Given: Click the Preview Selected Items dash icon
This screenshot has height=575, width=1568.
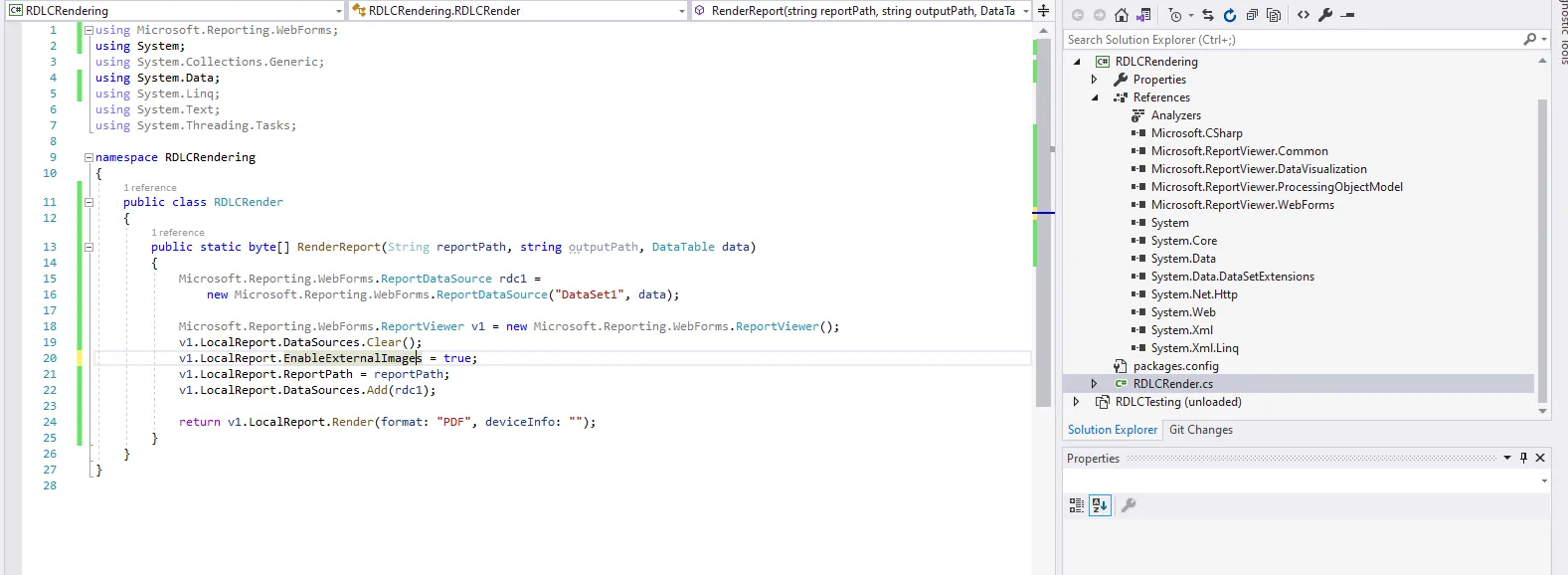Looking at the screenshot, I should coord(1348,15).
